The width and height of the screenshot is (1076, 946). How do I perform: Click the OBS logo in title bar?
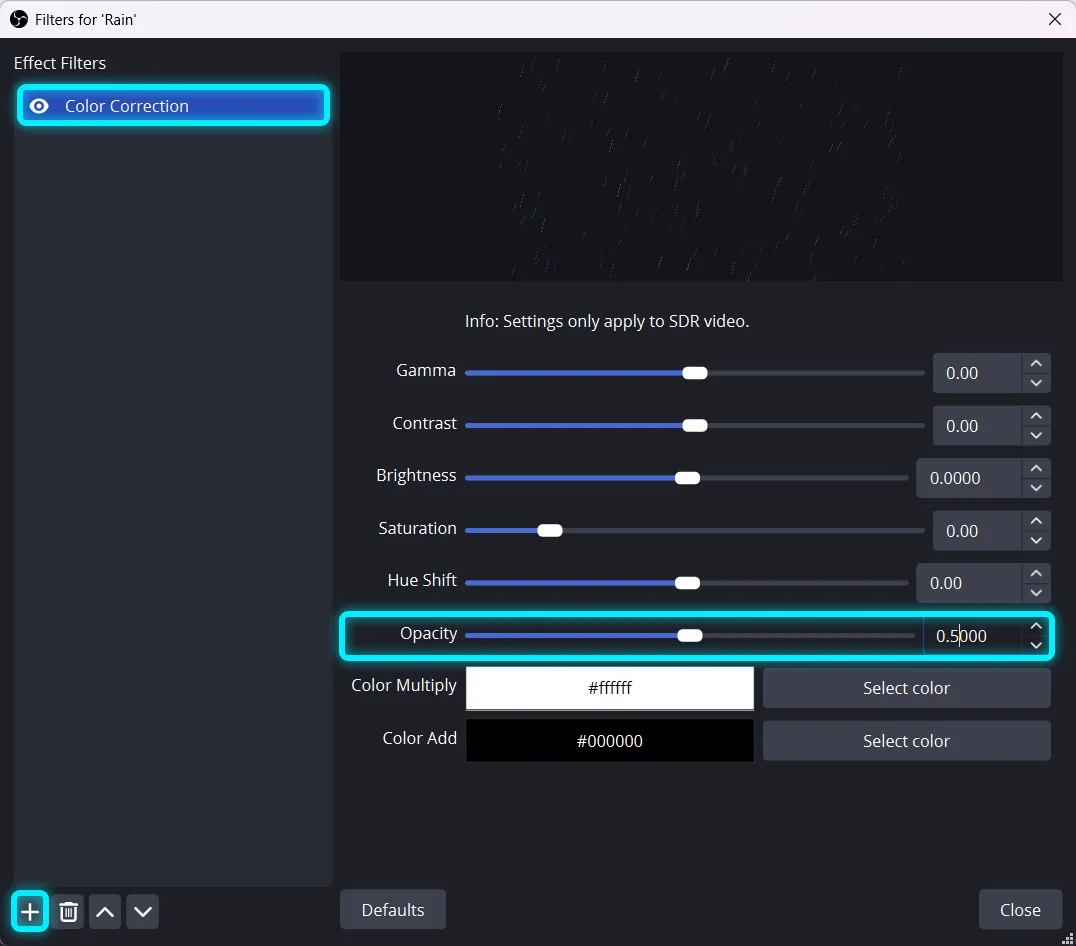point(19,19)
